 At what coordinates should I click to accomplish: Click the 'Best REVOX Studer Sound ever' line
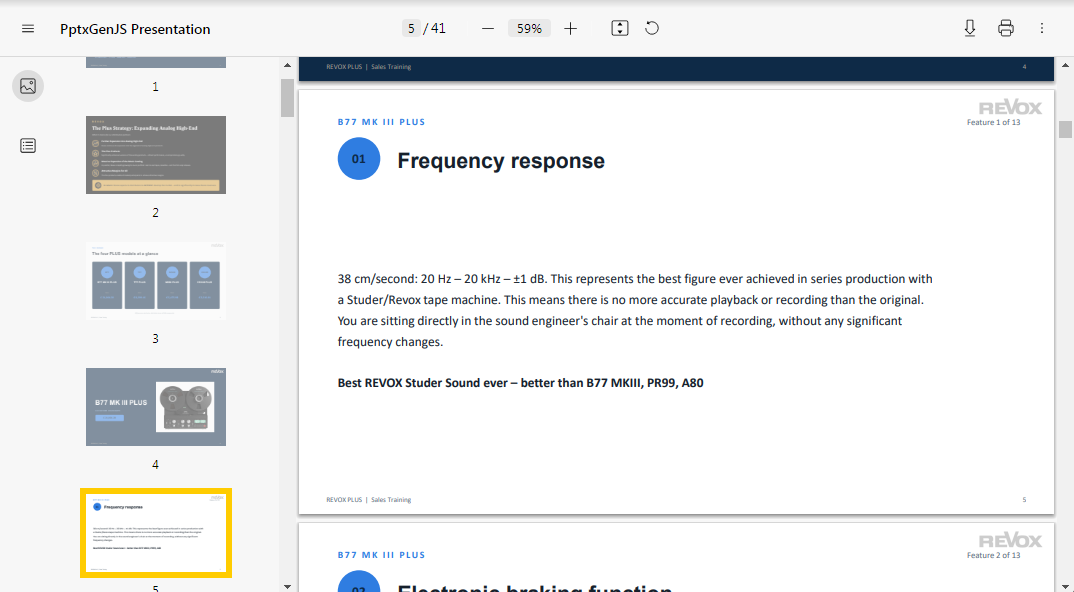point(521,383)
